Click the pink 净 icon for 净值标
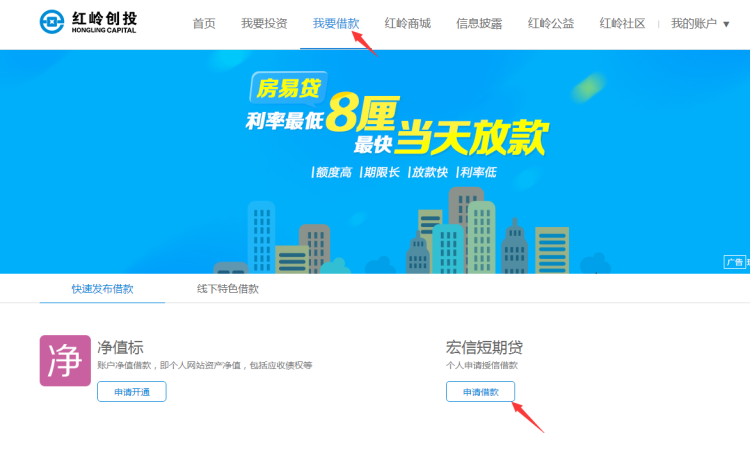This screenshot has width=750, height=449. (65, 361)
